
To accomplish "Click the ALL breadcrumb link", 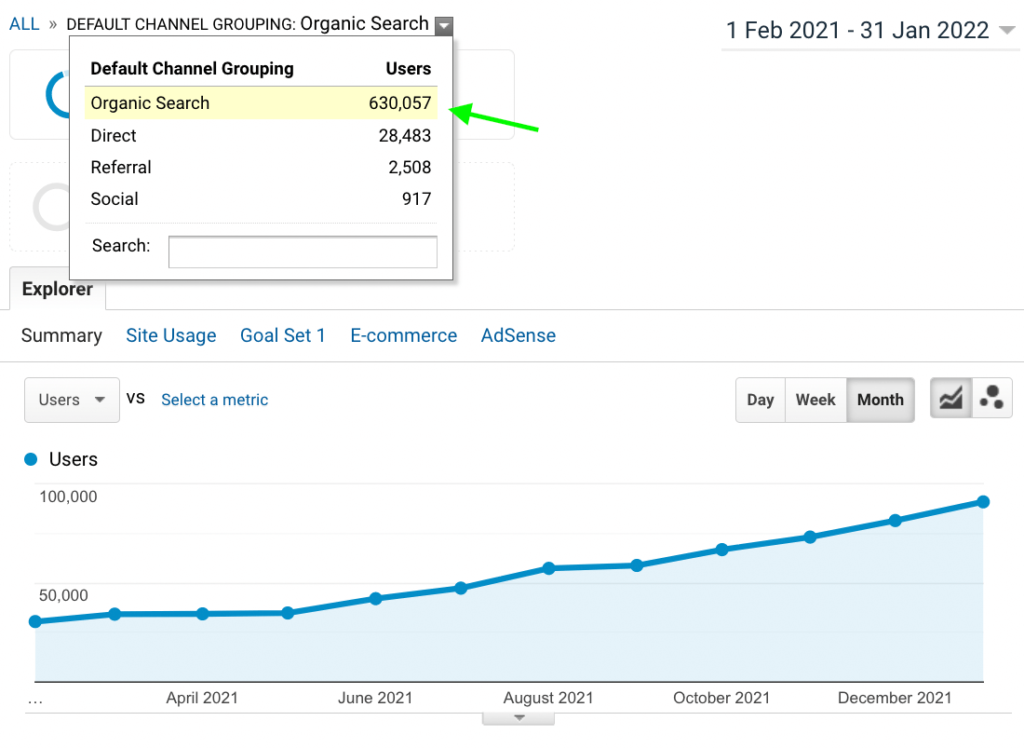I will point(24,24).
